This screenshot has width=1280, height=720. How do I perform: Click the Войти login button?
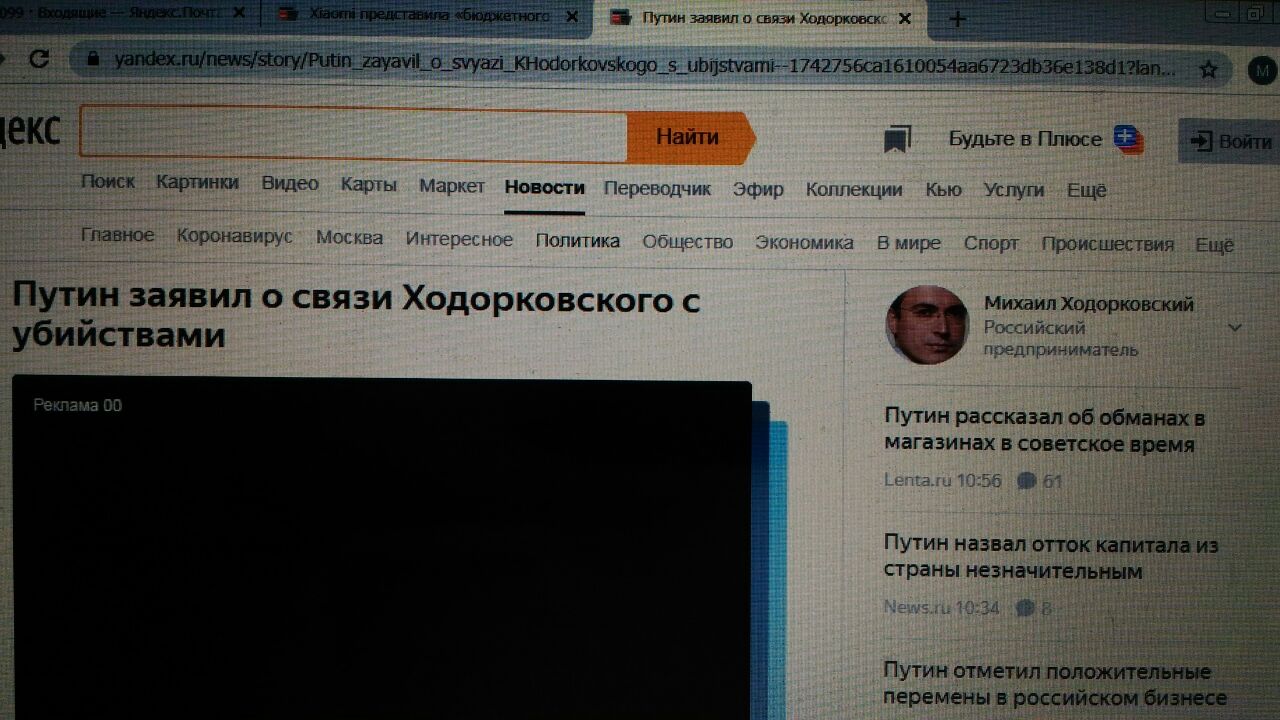coord(1232,141)
